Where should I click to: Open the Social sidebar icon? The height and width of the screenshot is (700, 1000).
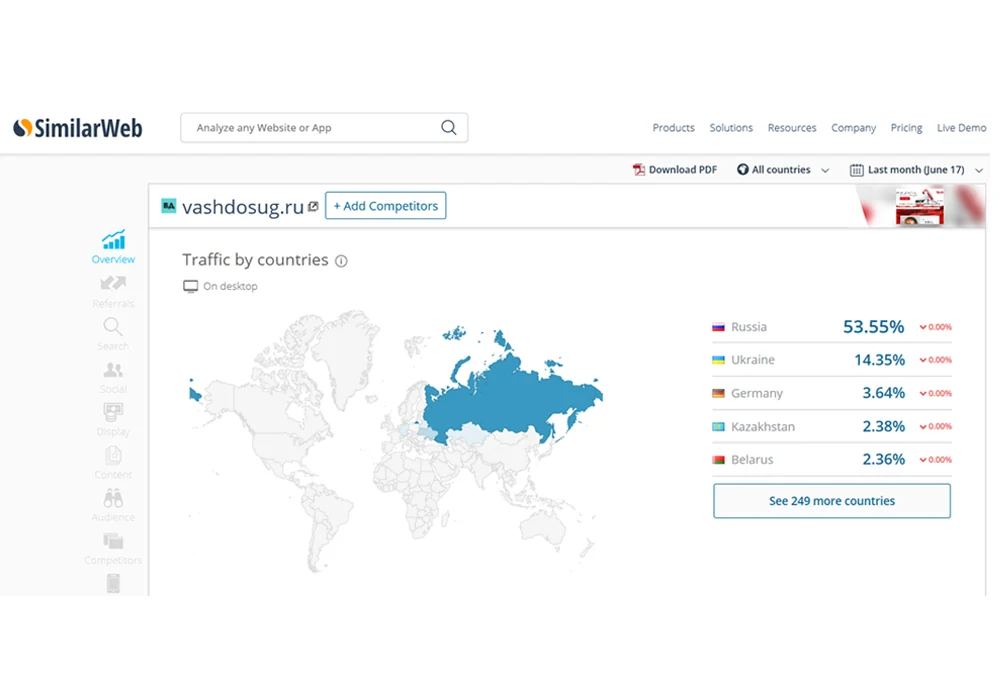pyautogui.click(x=113, y=370)
